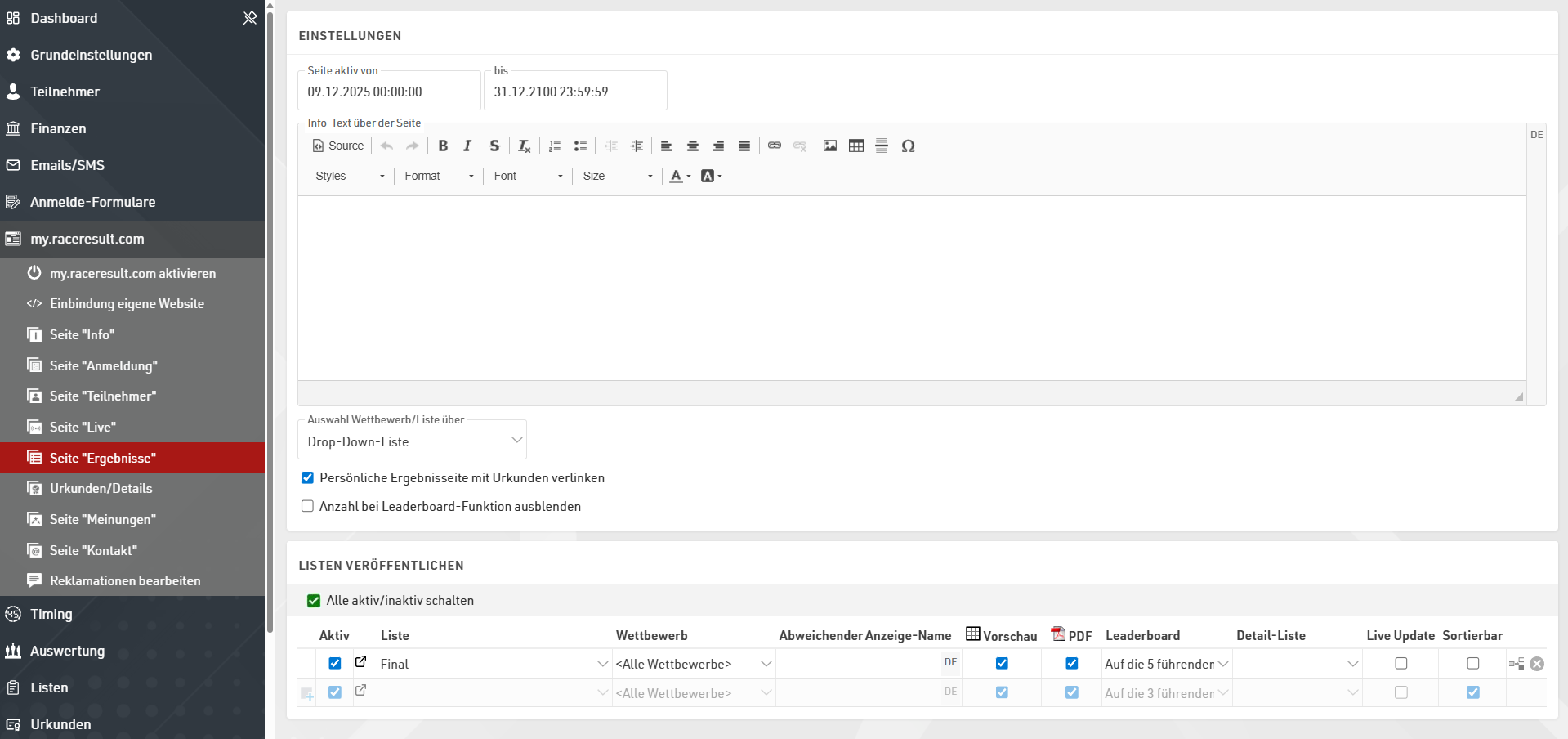The height and width of the screenshot is (739, 1568).
Task: Toggle Alle aktiv/inaktiv schalten checkbox
Action: coord(314,601)
